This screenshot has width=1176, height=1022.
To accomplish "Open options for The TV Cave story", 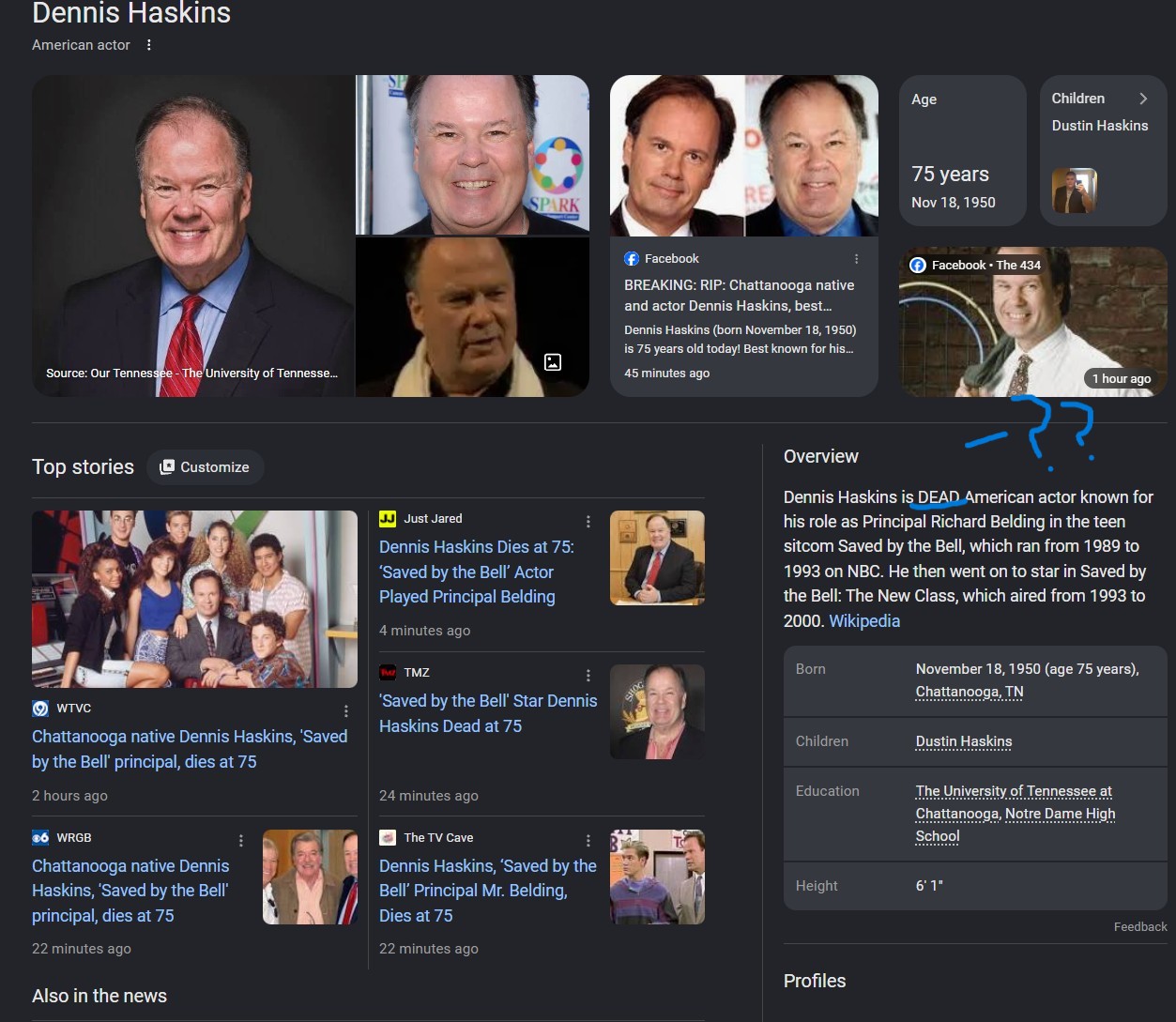I will pyautogui.click(x=588, y=841).
